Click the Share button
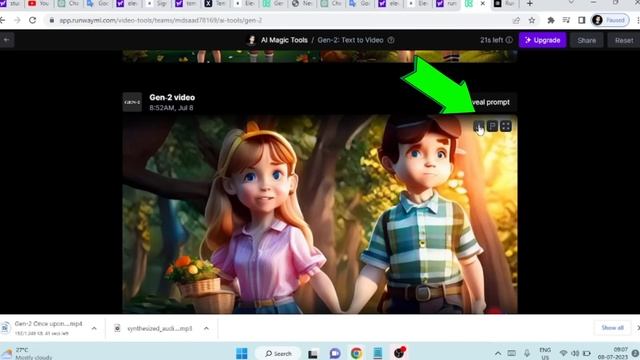Image resolution: width=640 pixels, height=360 pixels. (587, 40)
